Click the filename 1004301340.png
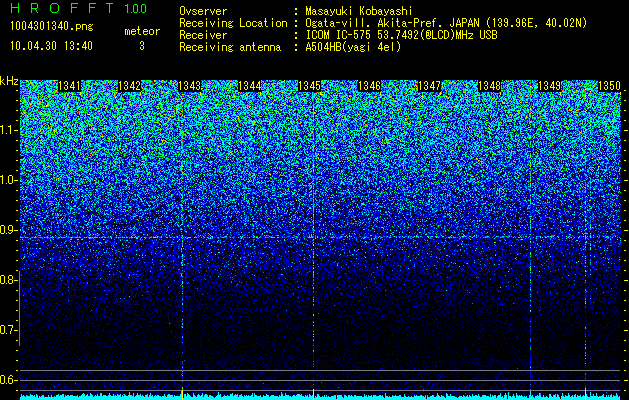Image resolution: width=629 pixels, height=400 pixels. [52, 27]
